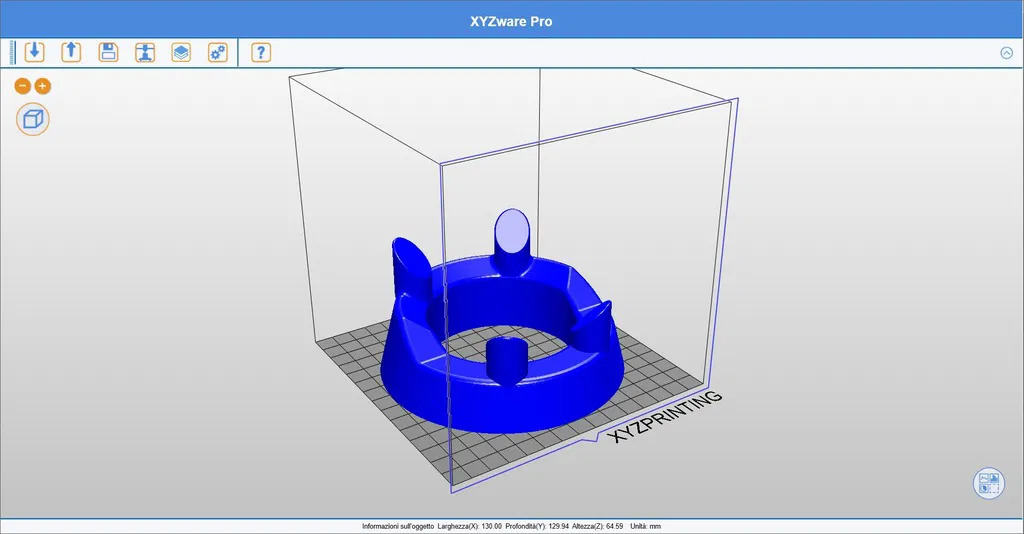
Task: Collapse the toolbar with chevron button
Action: [x=1006, y=53]
